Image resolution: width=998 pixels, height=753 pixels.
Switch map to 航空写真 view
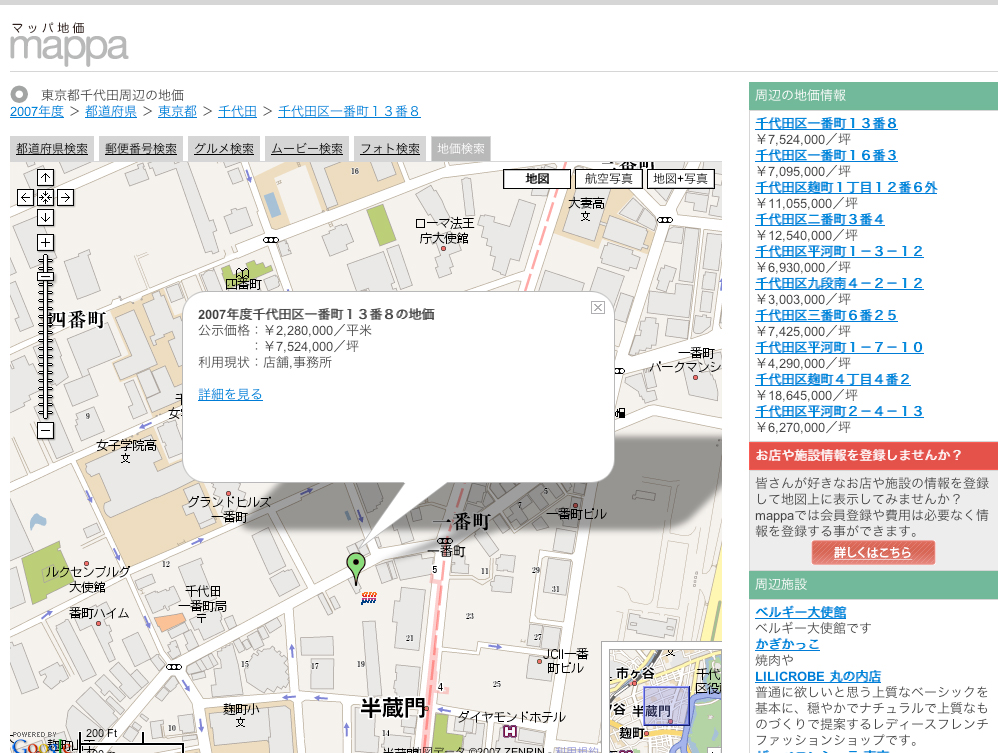[x=608, y=179]
